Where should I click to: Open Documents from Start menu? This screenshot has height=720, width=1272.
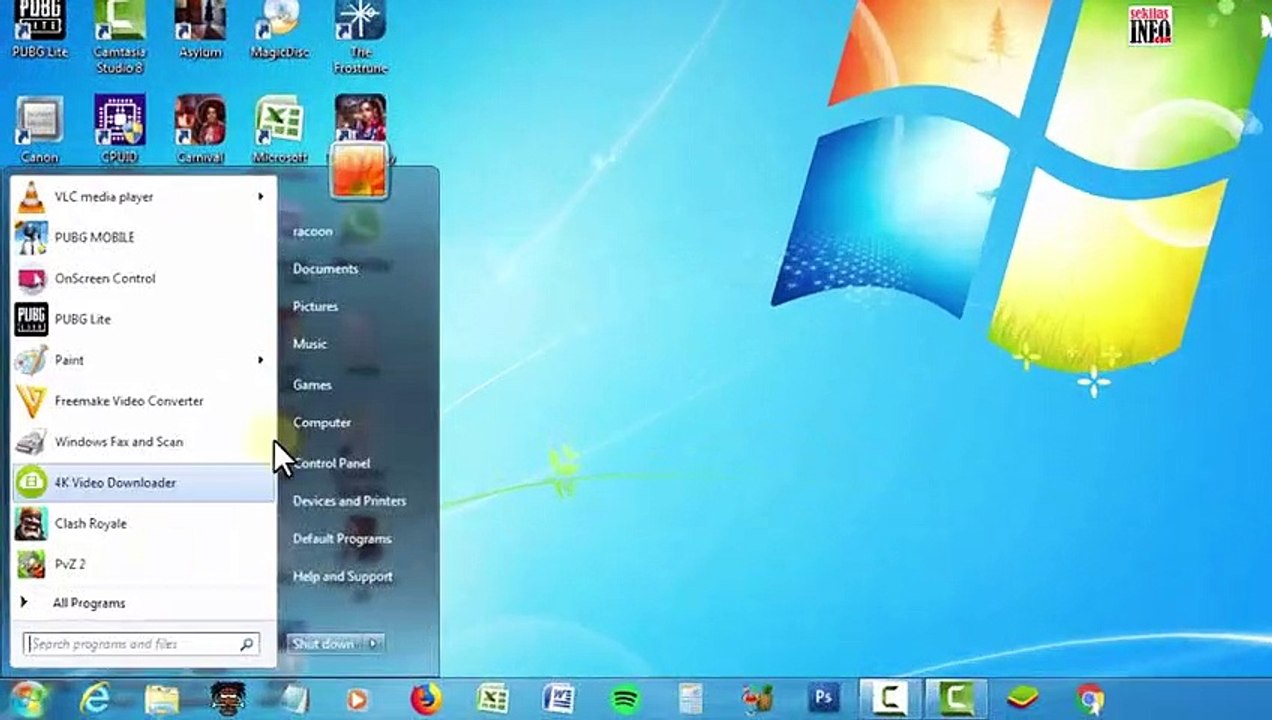(x=325, y=269)
